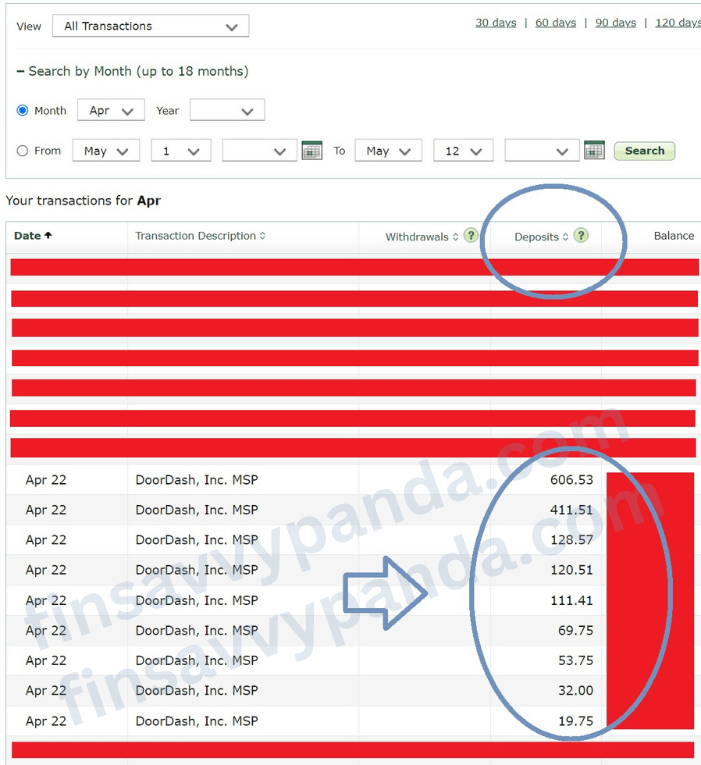
Task: Click the green Search button
Action: point(644,151)
